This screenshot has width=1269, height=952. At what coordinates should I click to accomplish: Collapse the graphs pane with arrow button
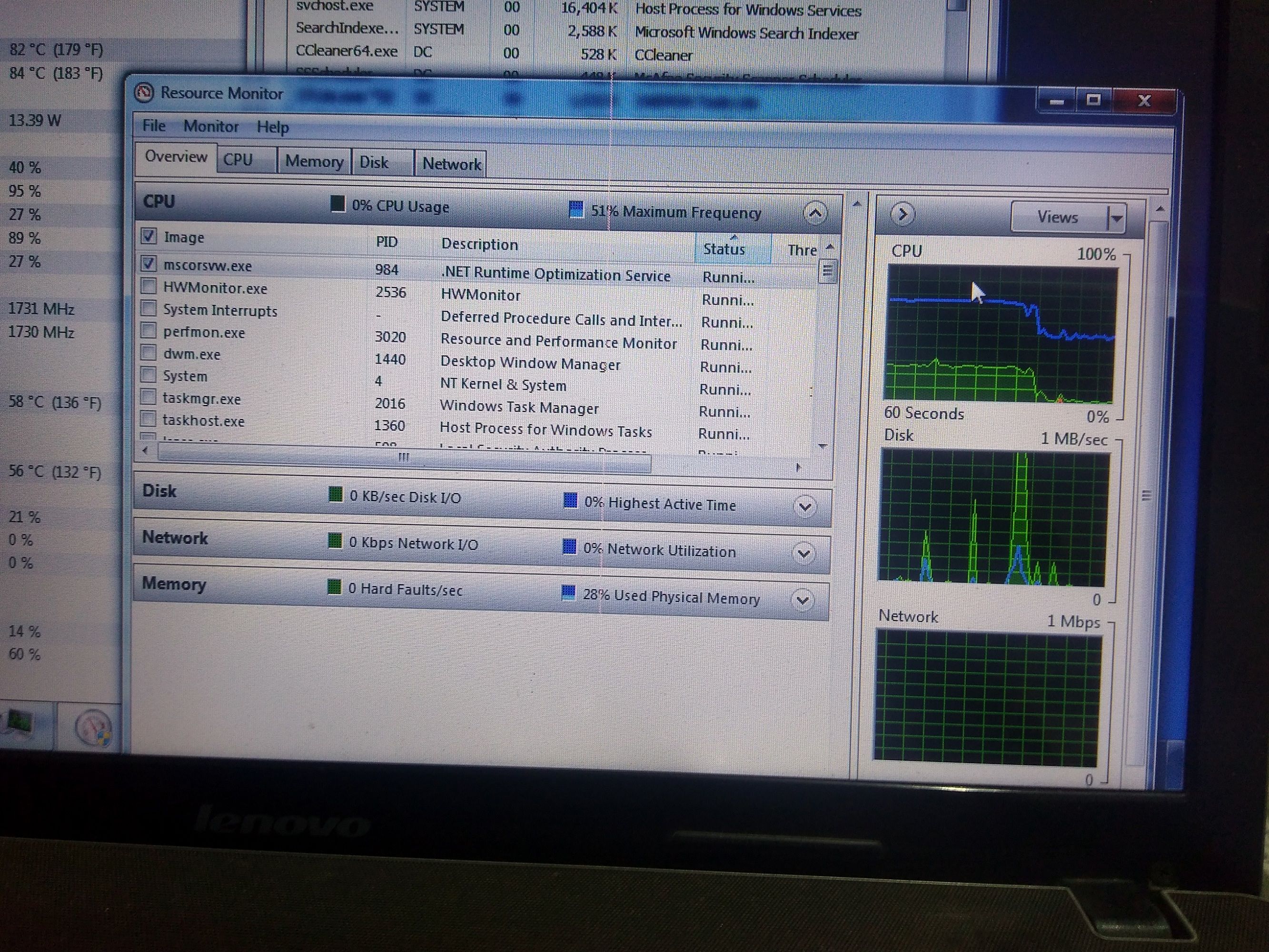pyautogui.click(x=902, y=215)
